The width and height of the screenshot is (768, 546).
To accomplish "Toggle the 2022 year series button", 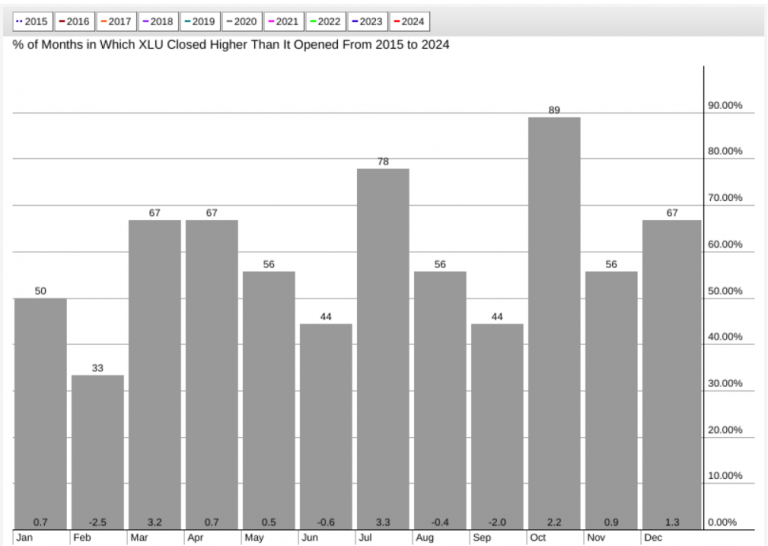I will 326,22.
